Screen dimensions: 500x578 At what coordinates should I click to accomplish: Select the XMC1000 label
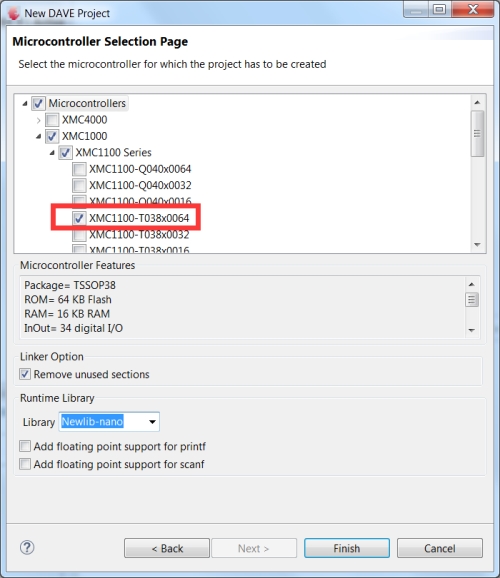84,136
